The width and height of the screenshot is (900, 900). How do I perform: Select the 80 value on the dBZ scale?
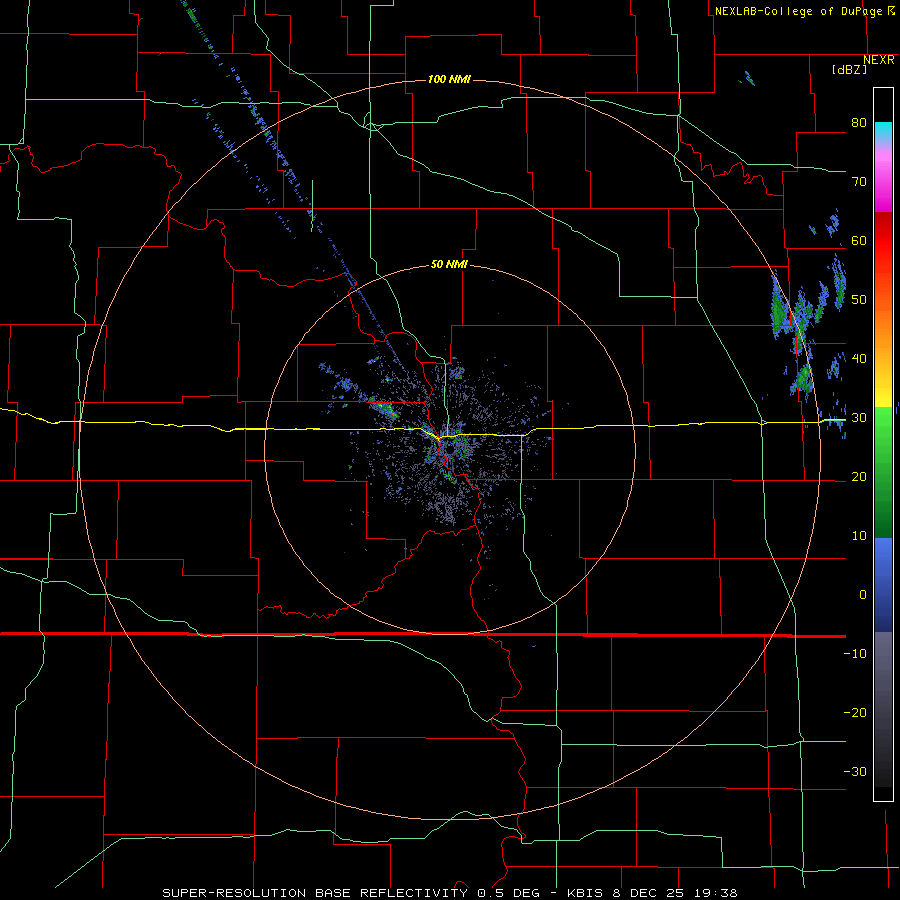click(859, 123)
